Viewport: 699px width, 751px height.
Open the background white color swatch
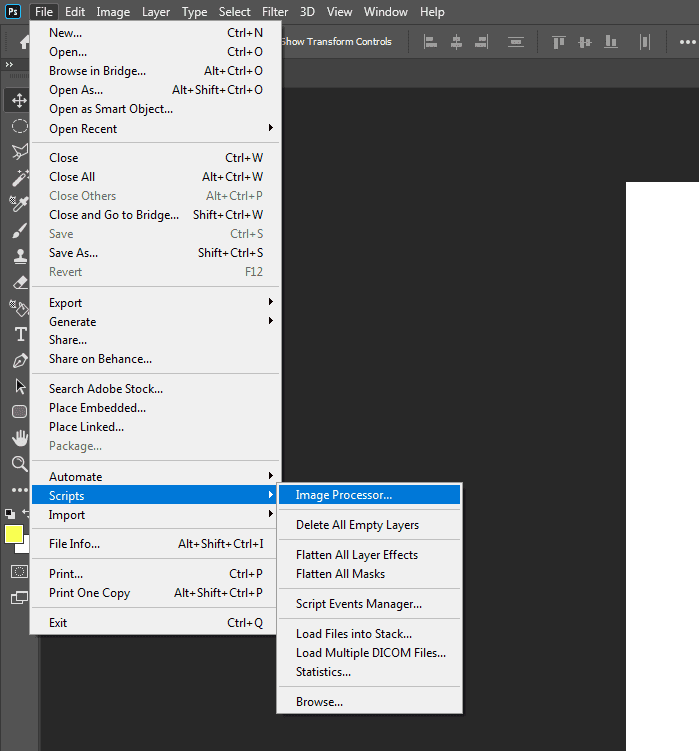(25, 548)
